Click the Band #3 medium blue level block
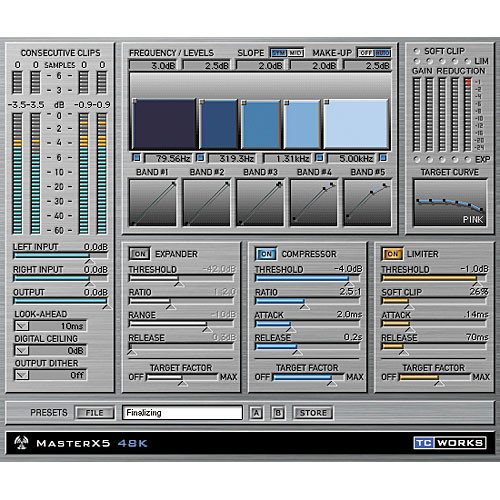500x500 pixels. coord(261,124)
